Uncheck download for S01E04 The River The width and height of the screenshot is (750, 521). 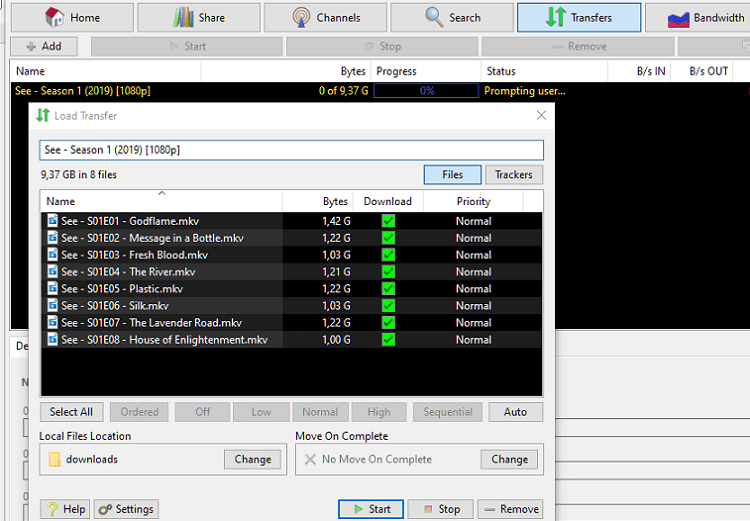(388, 272)
